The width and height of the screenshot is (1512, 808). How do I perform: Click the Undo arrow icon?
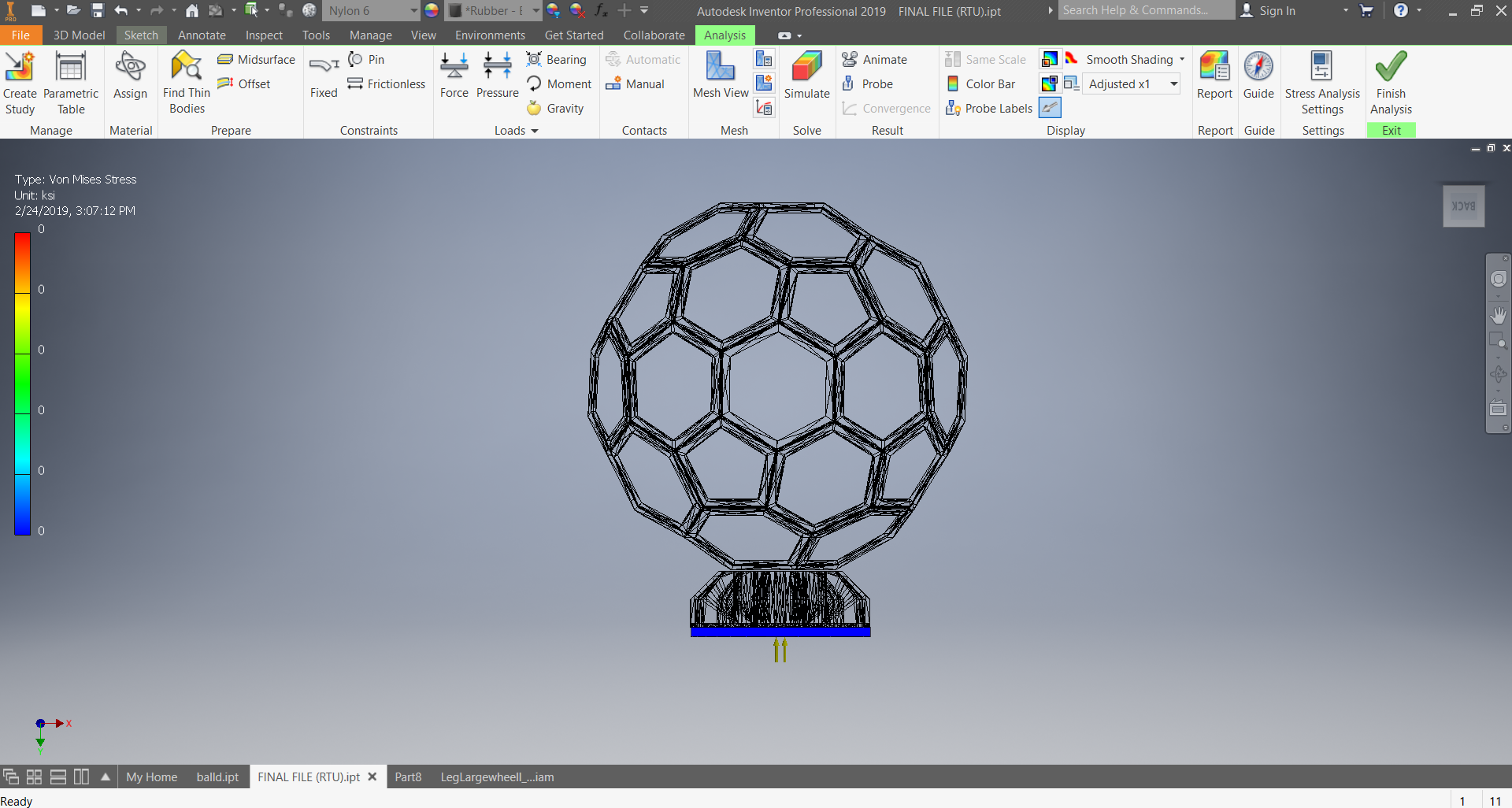(120, 10)
